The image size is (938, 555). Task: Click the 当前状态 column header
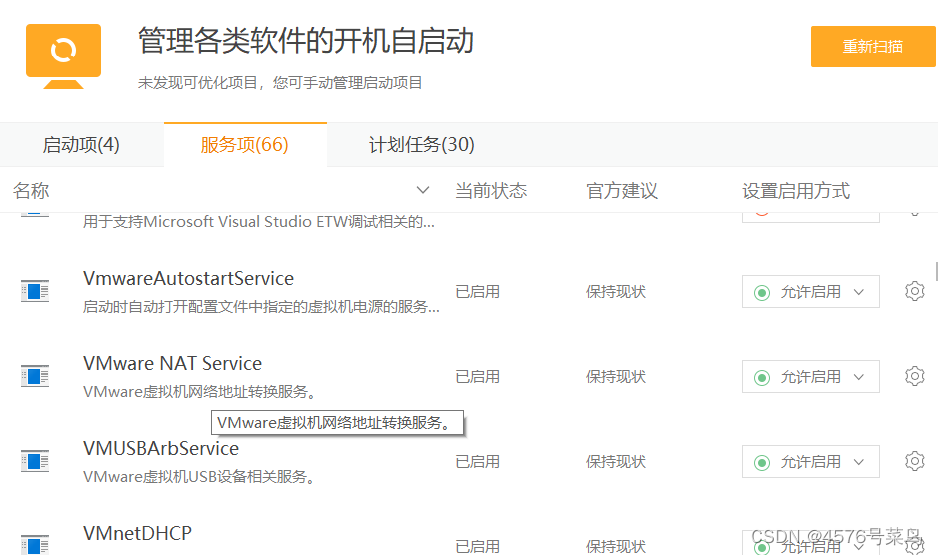click(x=491, y=191)
